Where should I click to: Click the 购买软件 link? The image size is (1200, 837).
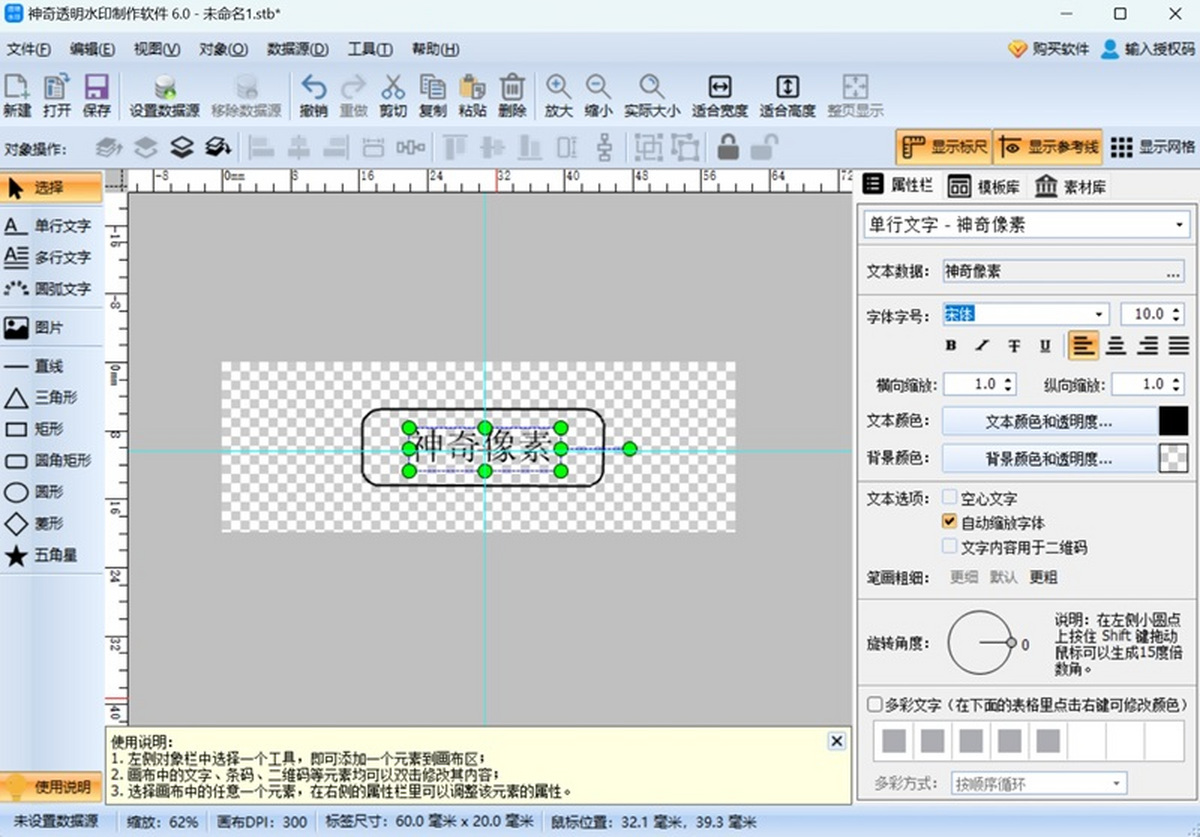point(1048,49)
